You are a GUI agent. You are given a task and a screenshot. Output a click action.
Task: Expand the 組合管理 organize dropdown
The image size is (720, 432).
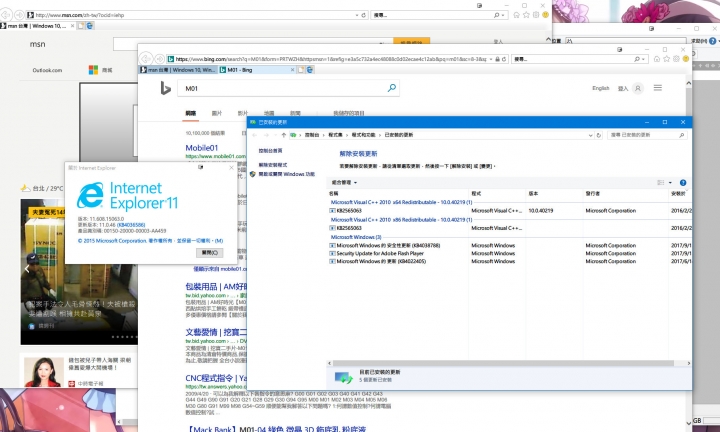point(344,183)
